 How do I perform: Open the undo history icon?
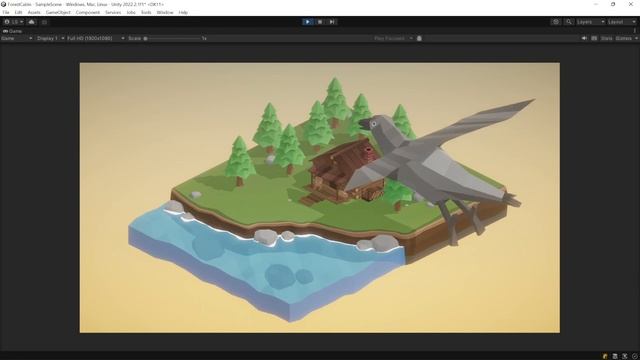pyautogui.click(x=556, y=22)
